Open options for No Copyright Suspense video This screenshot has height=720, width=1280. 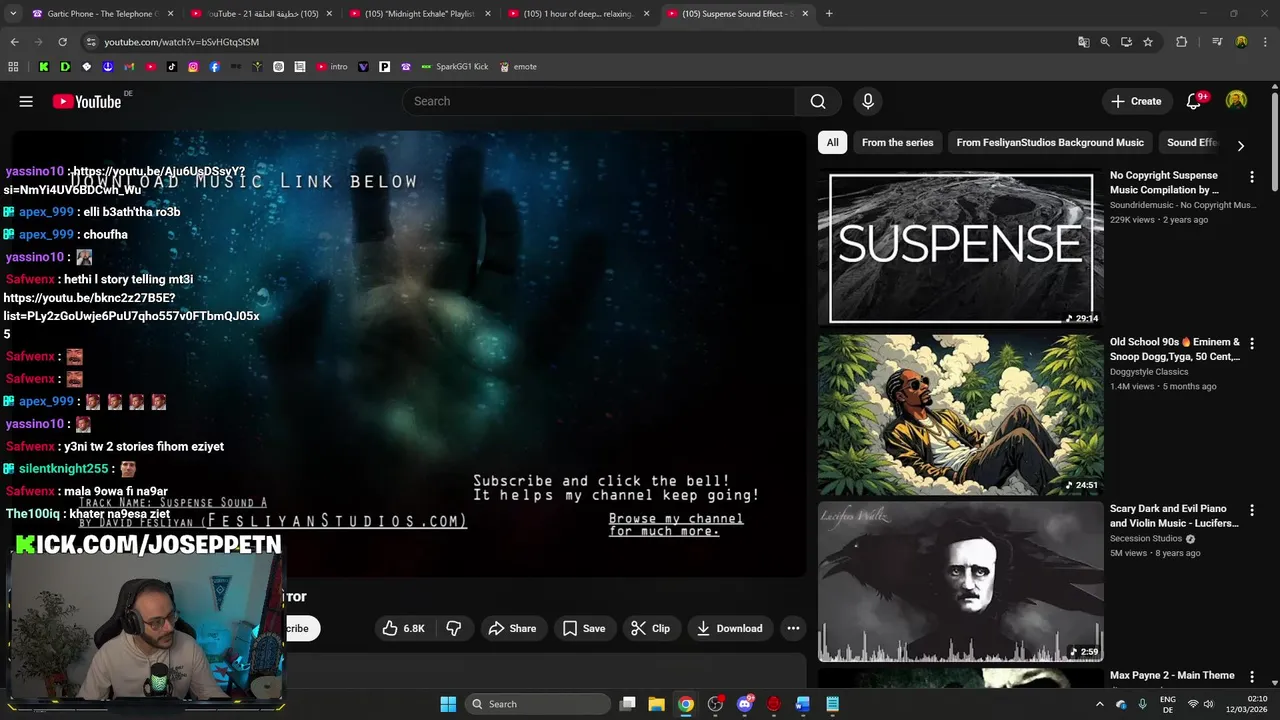click(1252, 177)
